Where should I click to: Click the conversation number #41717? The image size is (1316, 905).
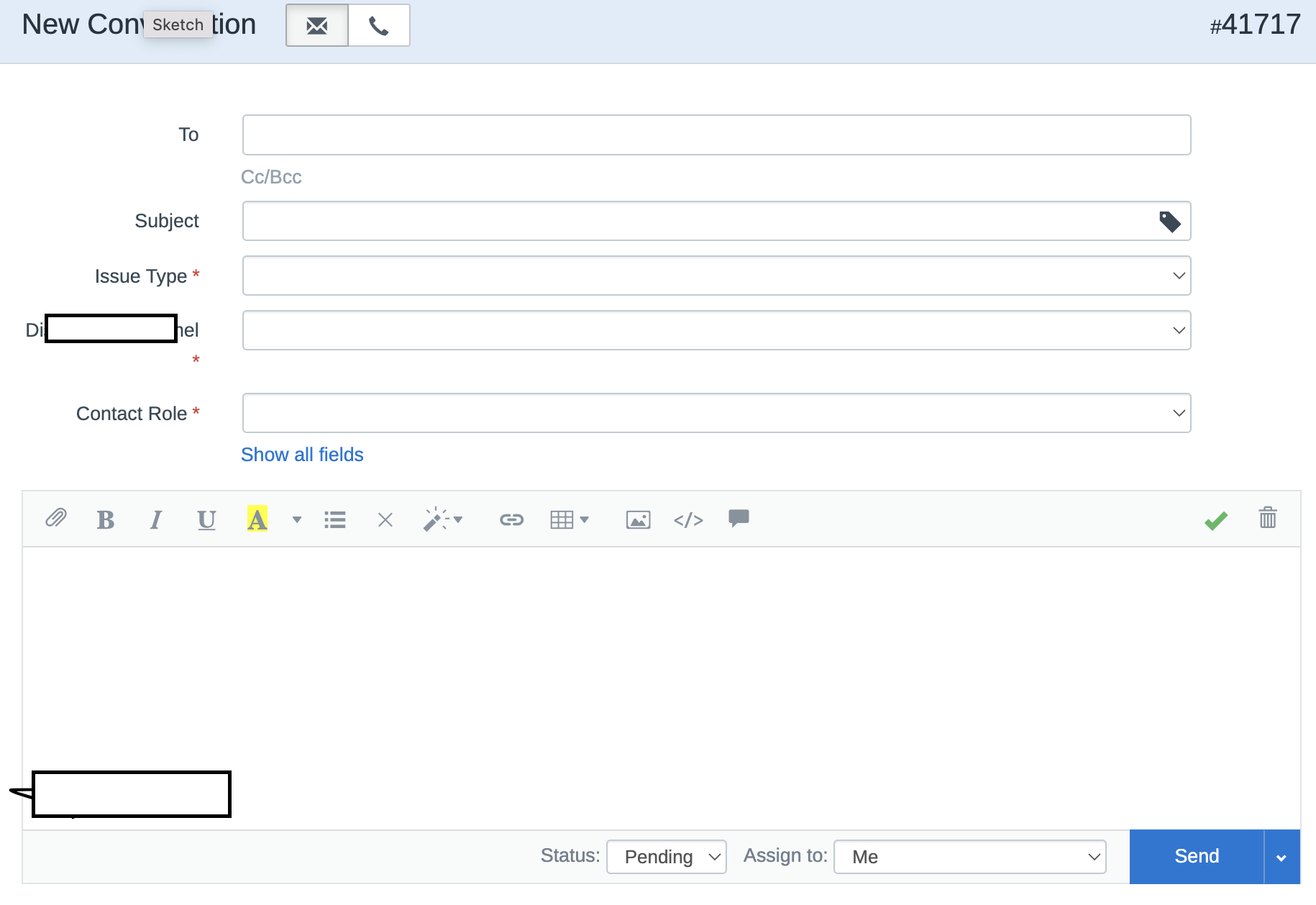1256,25
